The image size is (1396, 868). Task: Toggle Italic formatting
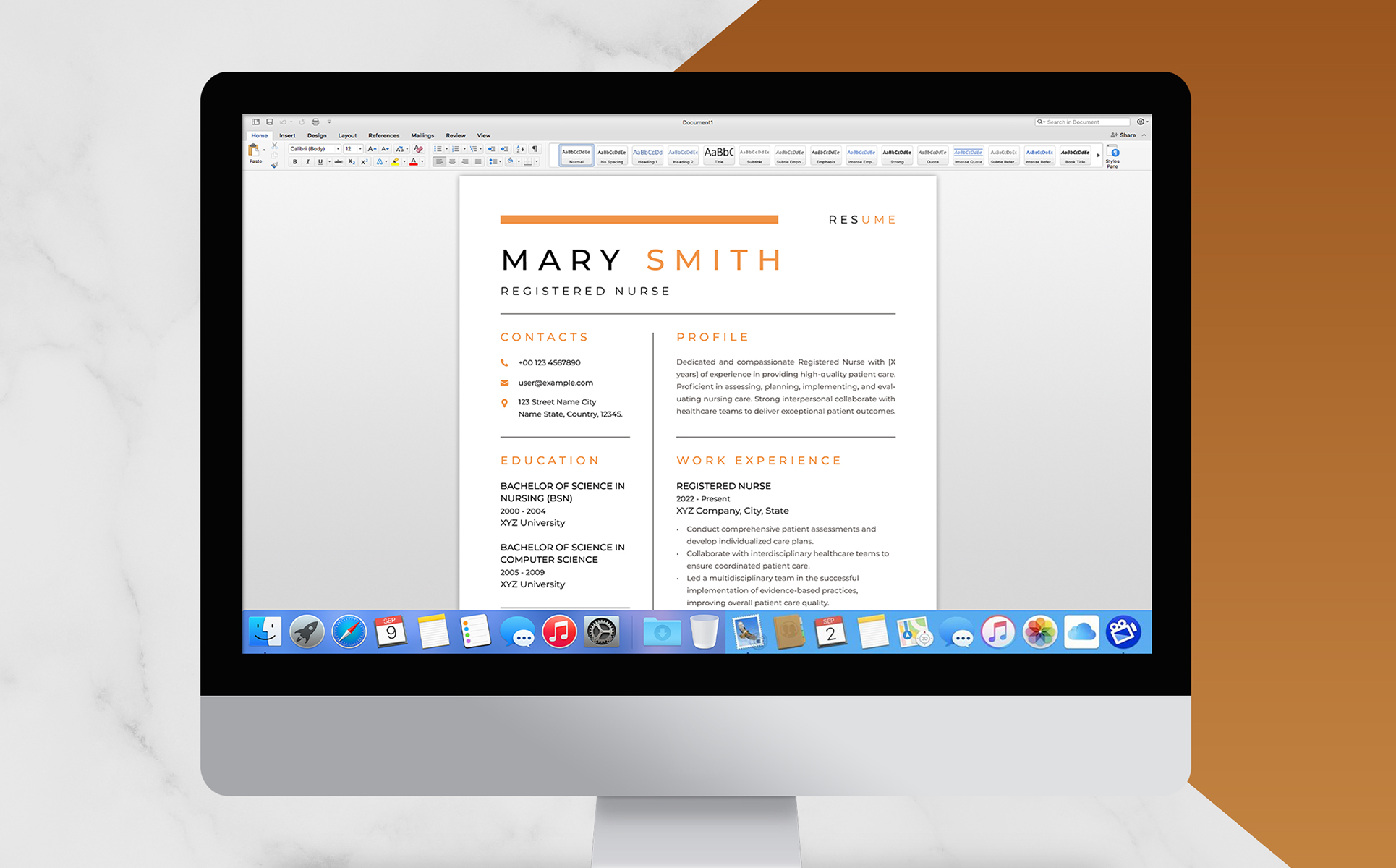point(307,162)
